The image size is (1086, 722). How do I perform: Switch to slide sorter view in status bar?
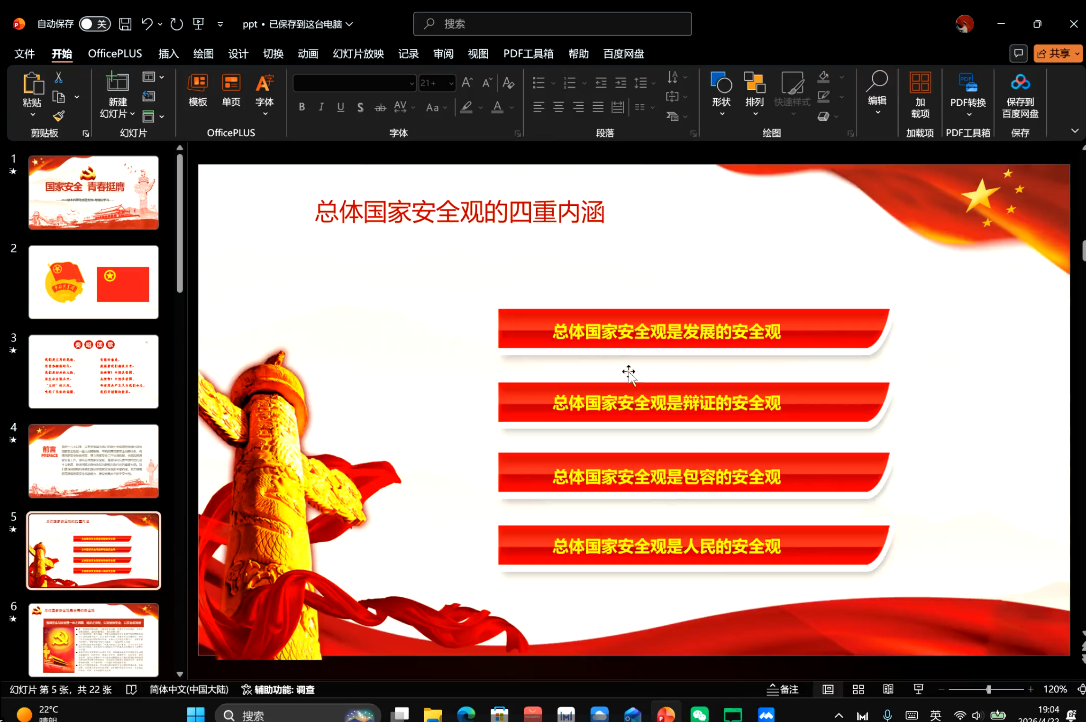858,689
